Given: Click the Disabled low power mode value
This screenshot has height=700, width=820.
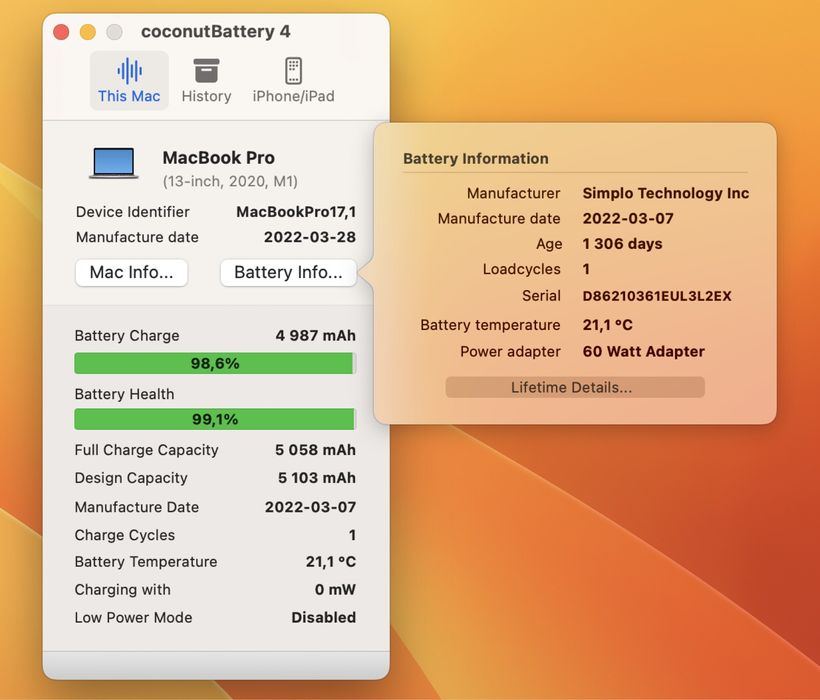Looking at the screenshot, I should (x=324, y=617).
